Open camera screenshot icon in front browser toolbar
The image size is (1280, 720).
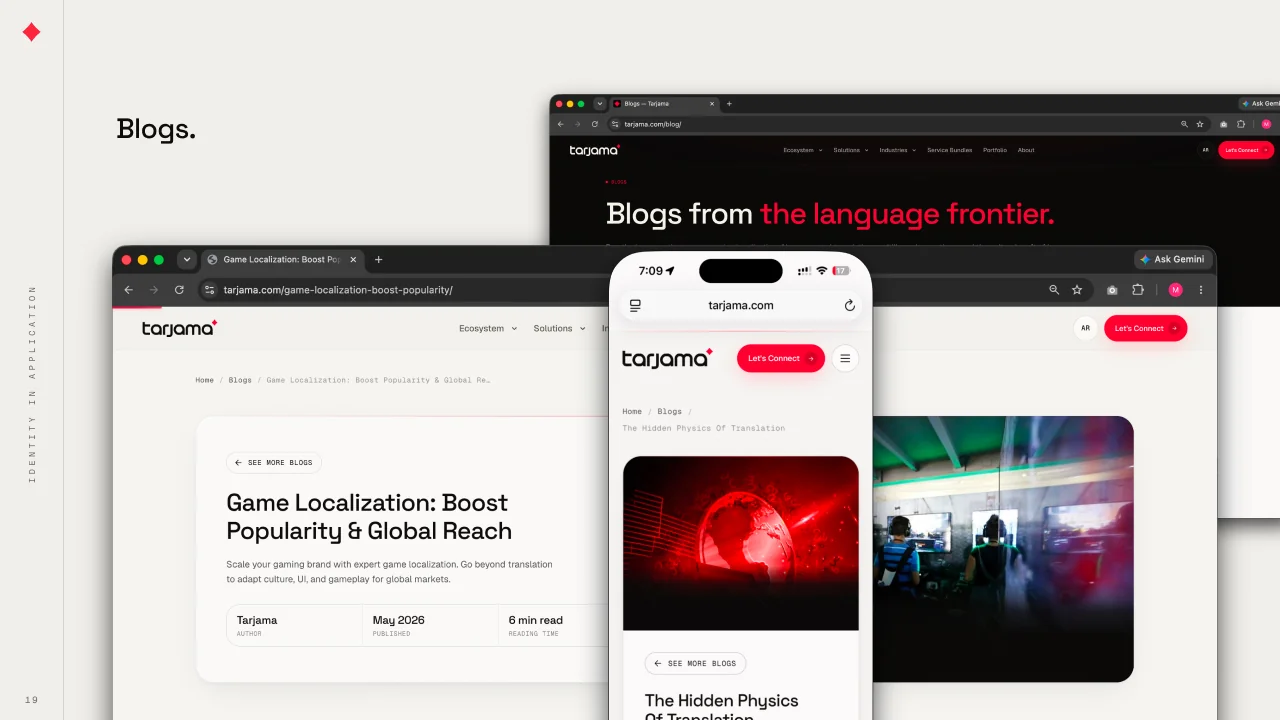tap(1112, 290)
